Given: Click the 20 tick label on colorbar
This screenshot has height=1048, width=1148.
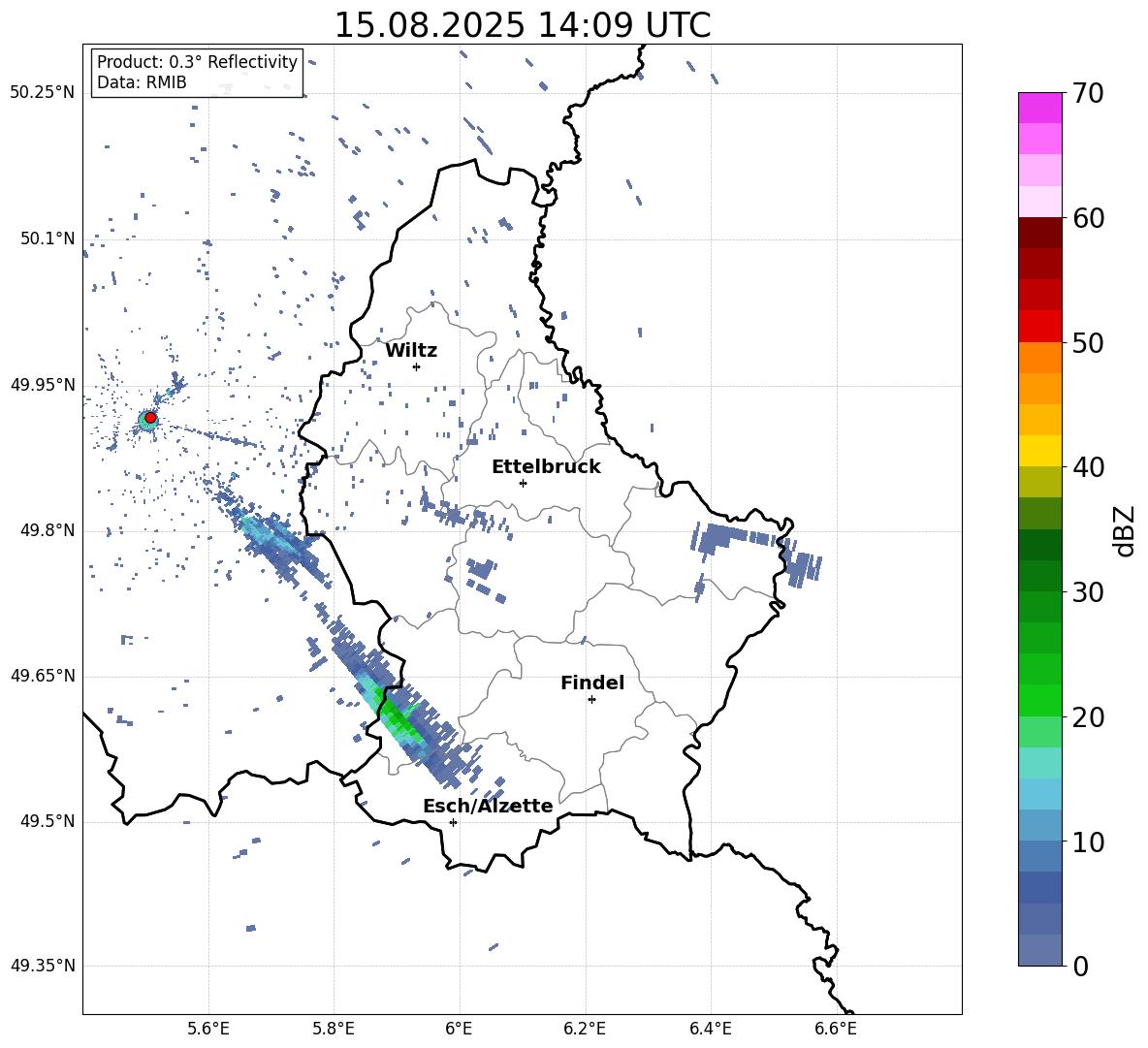Looking at the screenshot, I should point(1088,717).
